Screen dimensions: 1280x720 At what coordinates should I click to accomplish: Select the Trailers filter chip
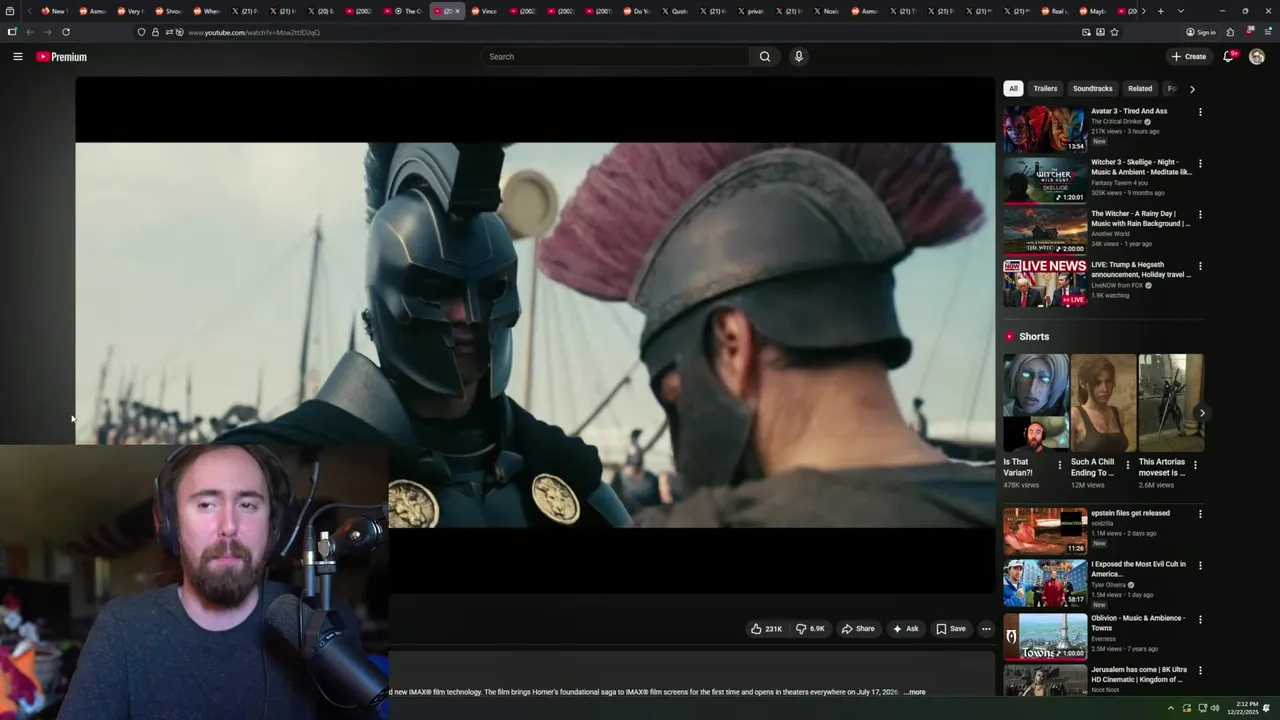tap(1045, 88)
